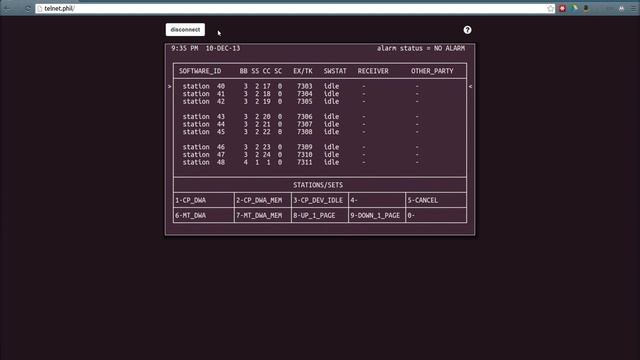Click the '>' row pointer beside station 40

(x=170, y=87)
